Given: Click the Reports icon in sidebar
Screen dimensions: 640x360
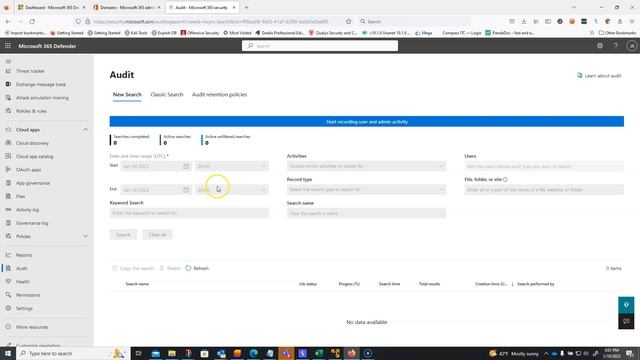Looking at the screenshot, I should point(8,255).
